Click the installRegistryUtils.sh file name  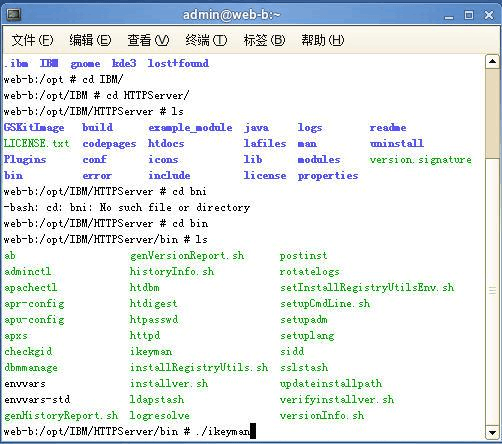click(199, 368)
